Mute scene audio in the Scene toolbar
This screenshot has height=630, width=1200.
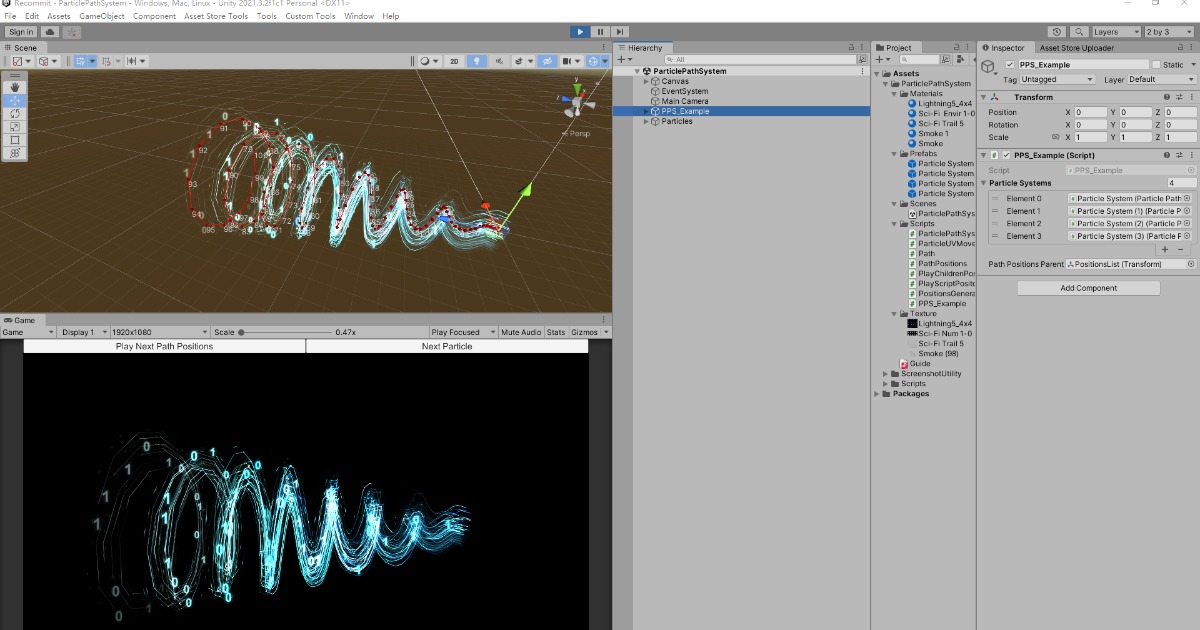(x=500, y=62)
